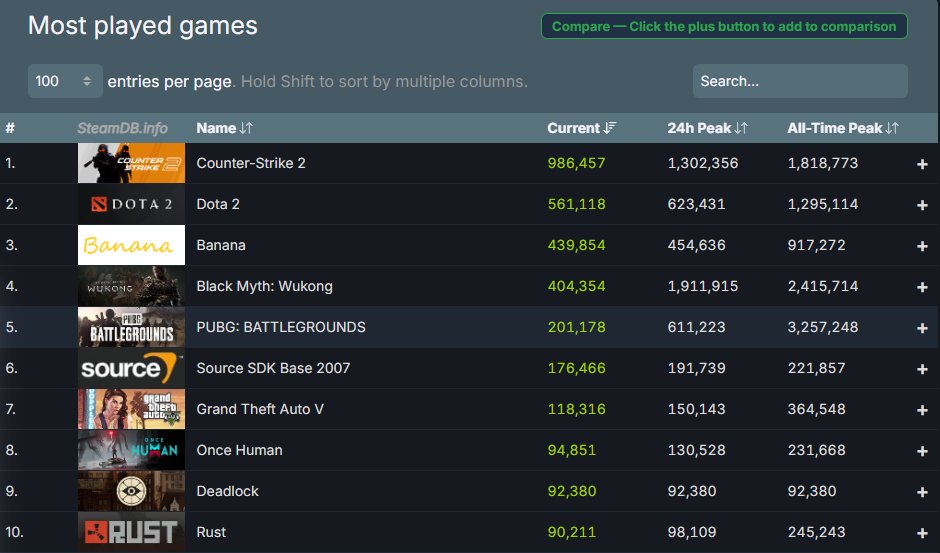The width and height of the screenshot is (940, 553).
Task: Open the Dota 2 name link
Action: tap(218, 204)
